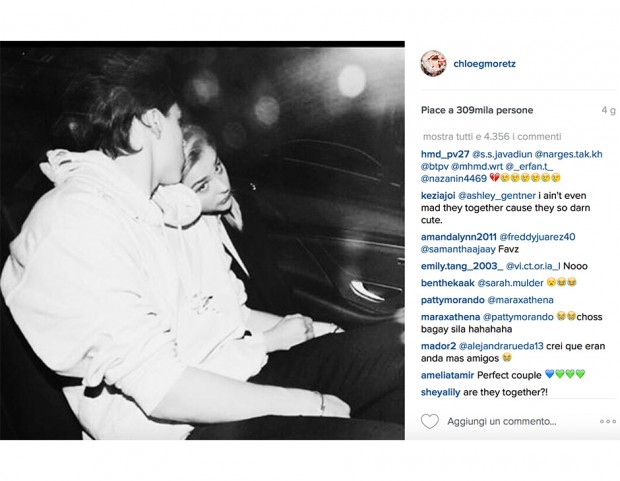Open emily.tang_2003_ commenter profile
620x481 pixels.
462,266
